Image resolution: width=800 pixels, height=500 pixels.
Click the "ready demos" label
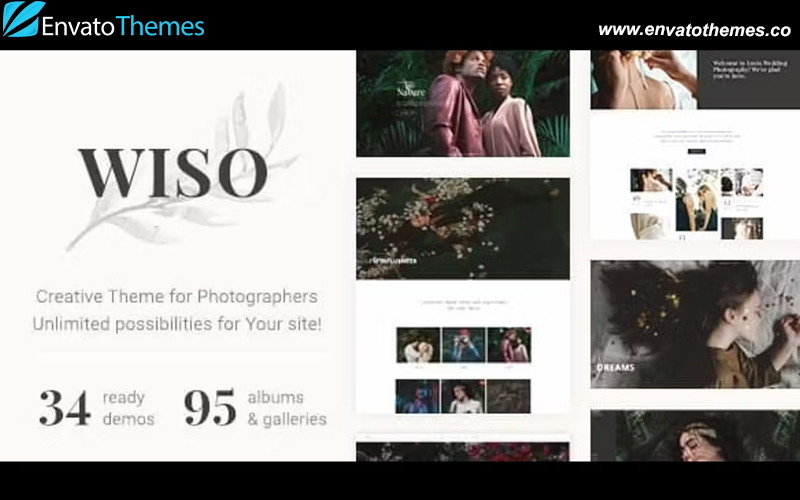pos(128,408)
